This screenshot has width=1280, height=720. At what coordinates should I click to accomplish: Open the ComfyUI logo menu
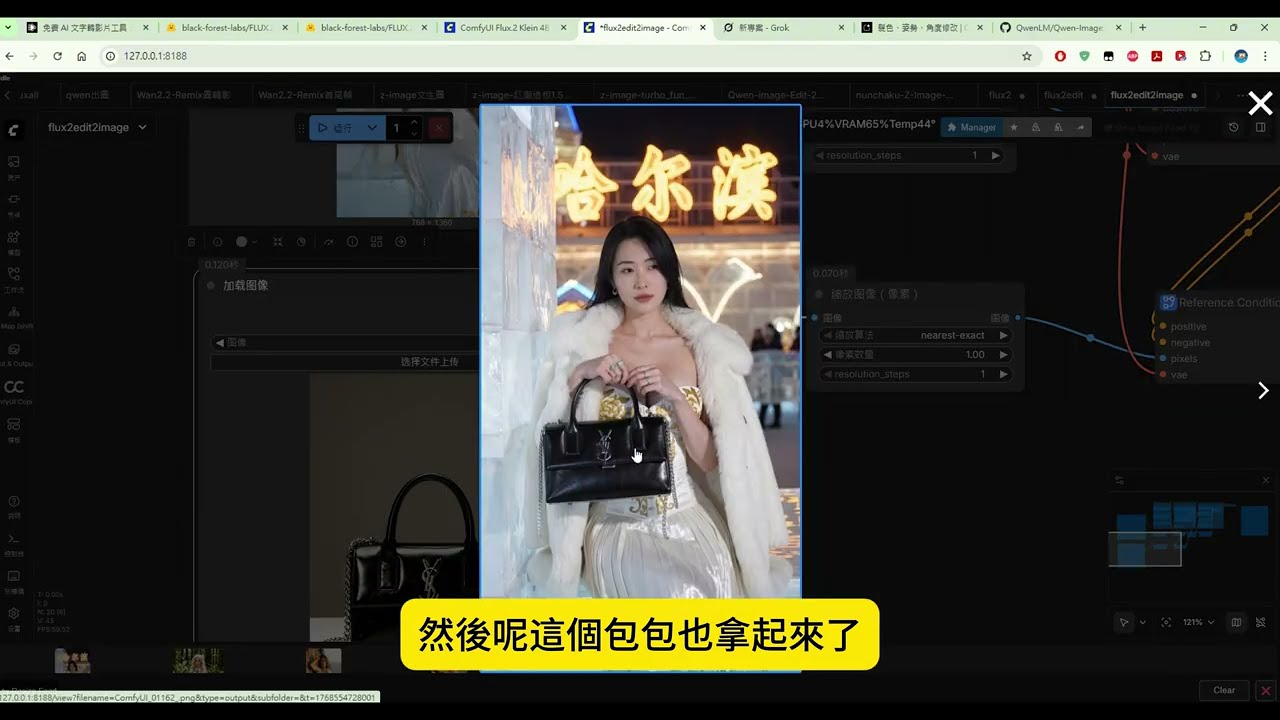click(x=14, y=130)
